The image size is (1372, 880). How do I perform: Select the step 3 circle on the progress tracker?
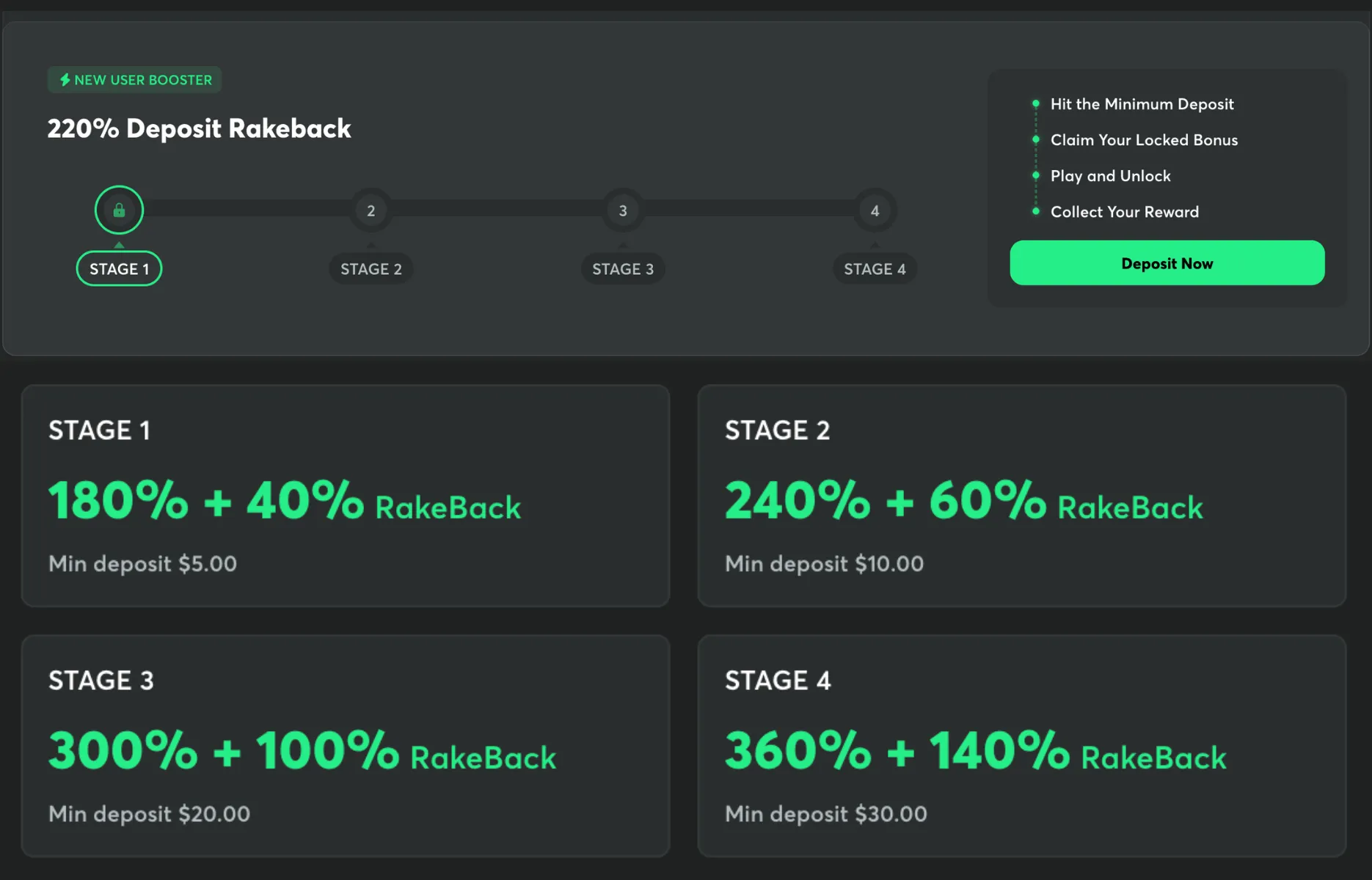click(623, 210)
